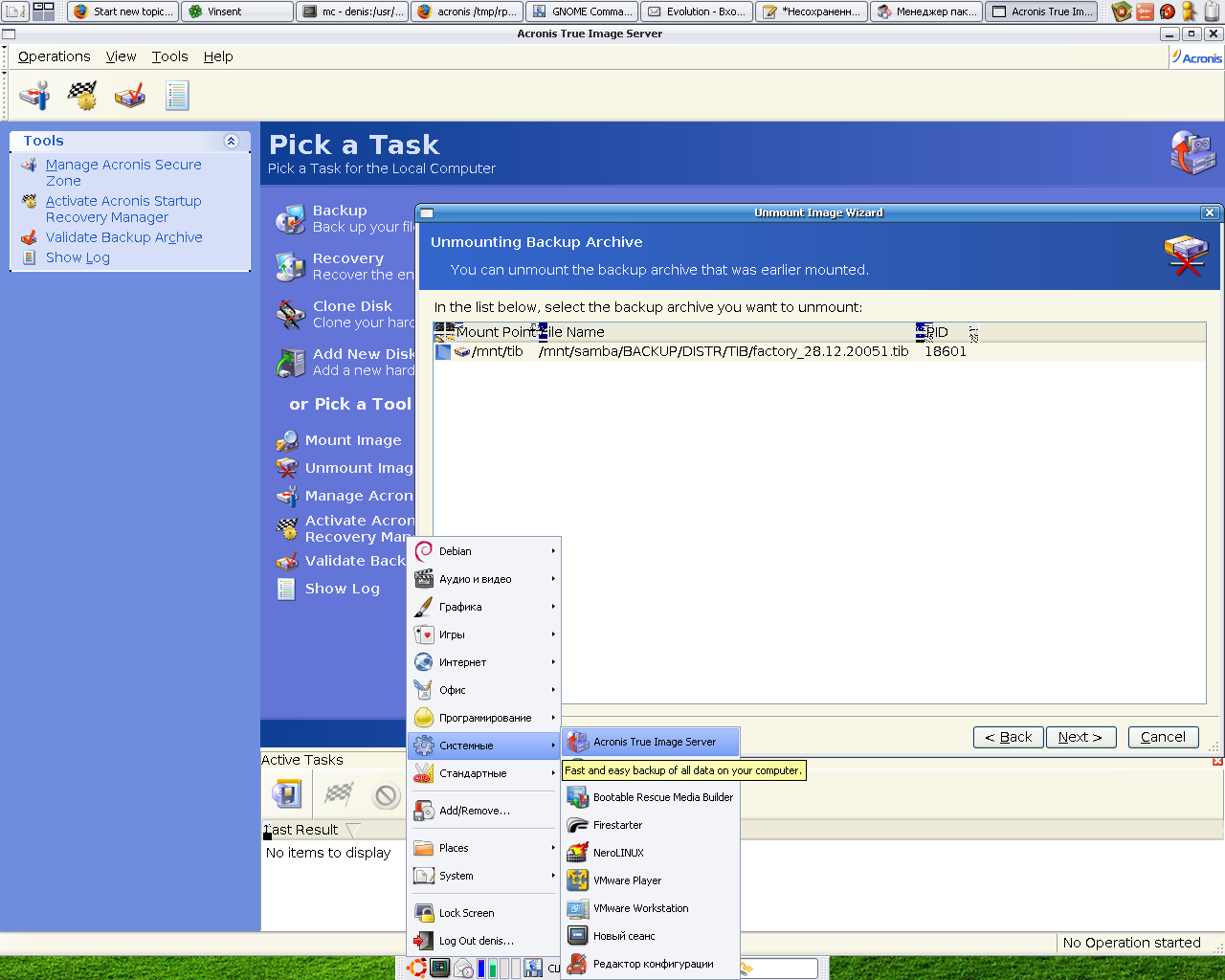The height and width of the screenshot is (980, 1225).
Task: Expand the Офис submenu
Action: 484,690
